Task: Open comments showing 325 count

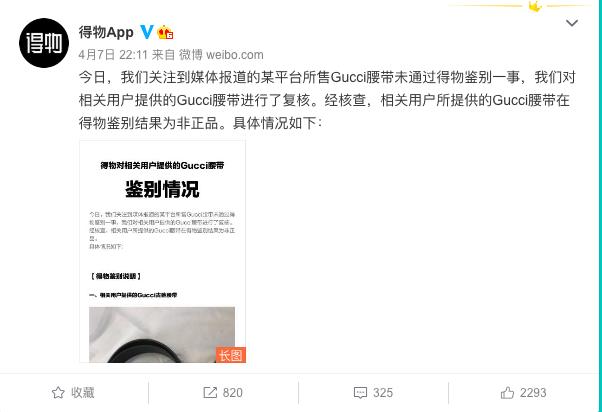Action: pyautogui.click(x=373, y=392)
